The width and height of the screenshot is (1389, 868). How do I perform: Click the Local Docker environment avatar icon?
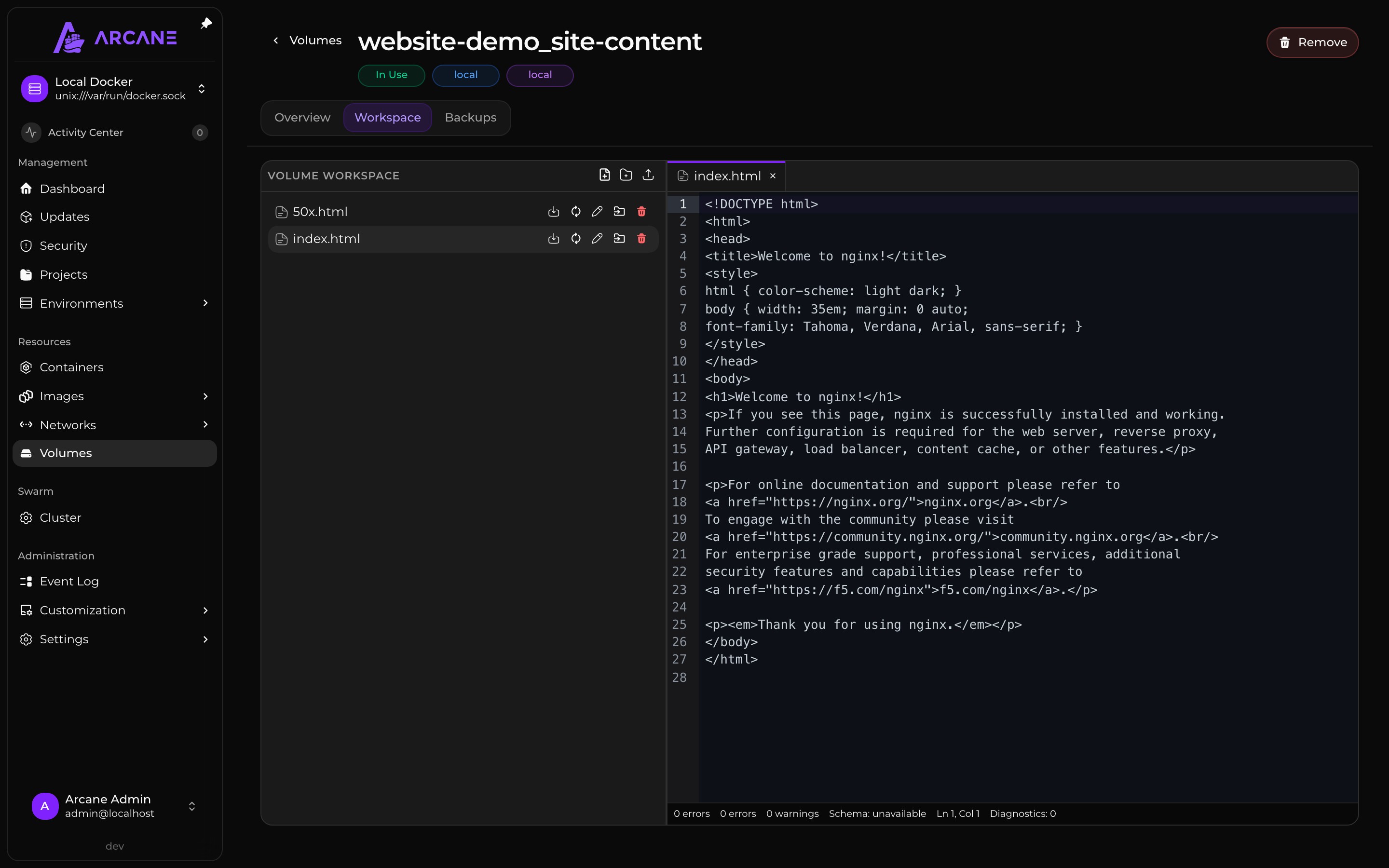click(x=34, y=89)
